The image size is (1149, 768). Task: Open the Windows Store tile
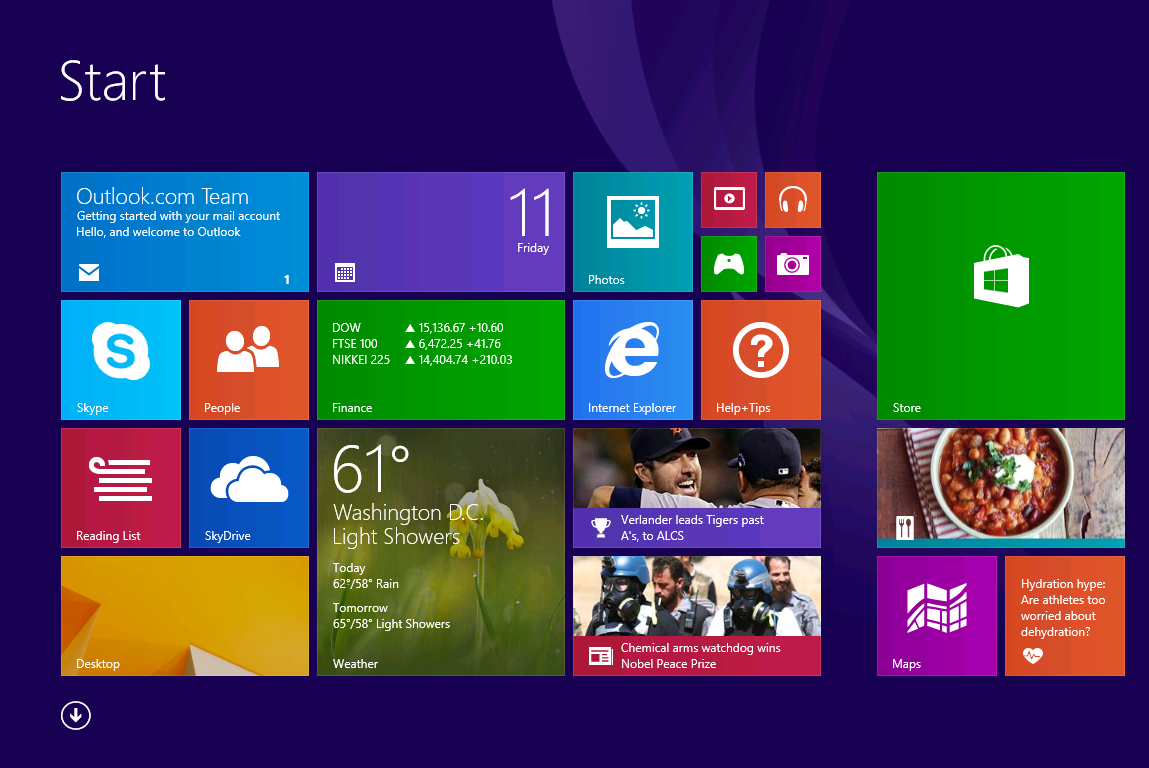pos(1000,295)
